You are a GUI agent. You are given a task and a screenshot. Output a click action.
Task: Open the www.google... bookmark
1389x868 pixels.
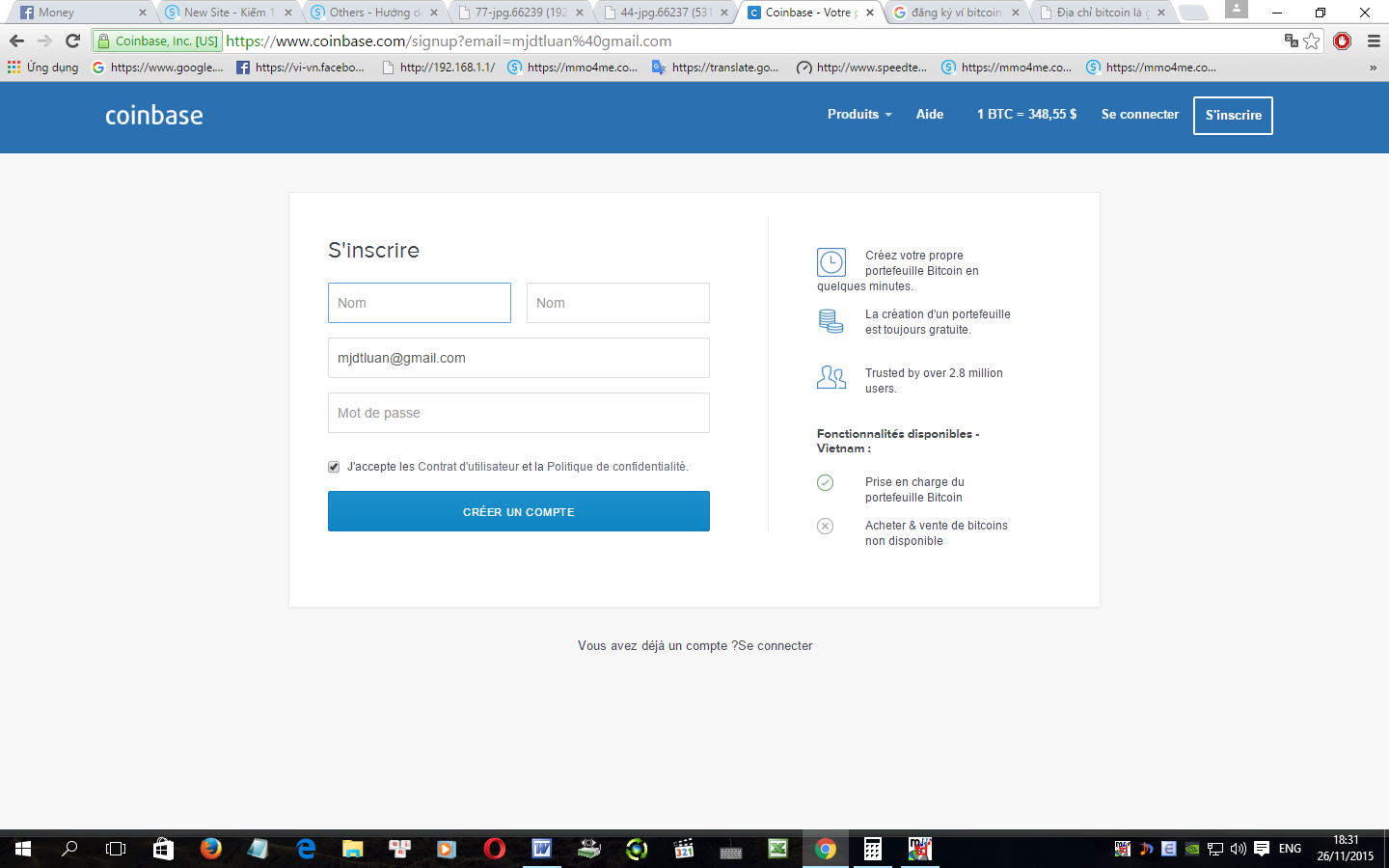pos(157,68)
